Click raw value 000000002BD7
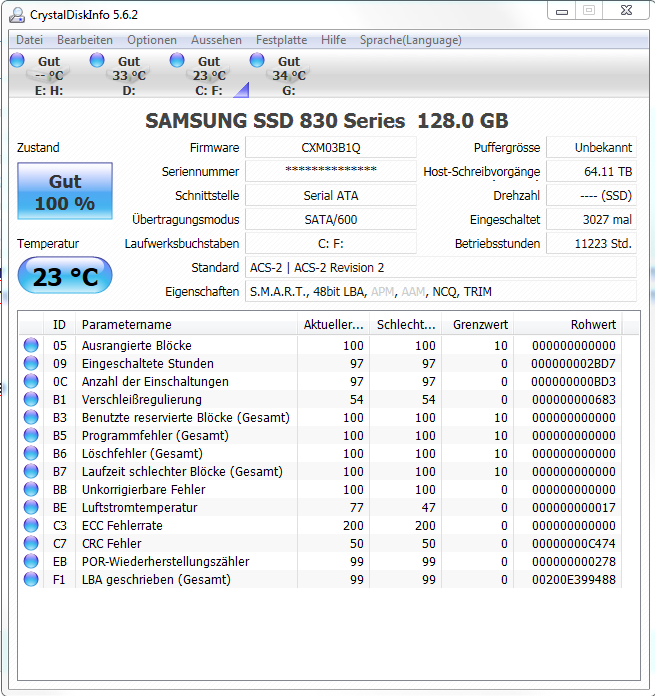Viewport: 655px width, 696px height. pos(573,364)
